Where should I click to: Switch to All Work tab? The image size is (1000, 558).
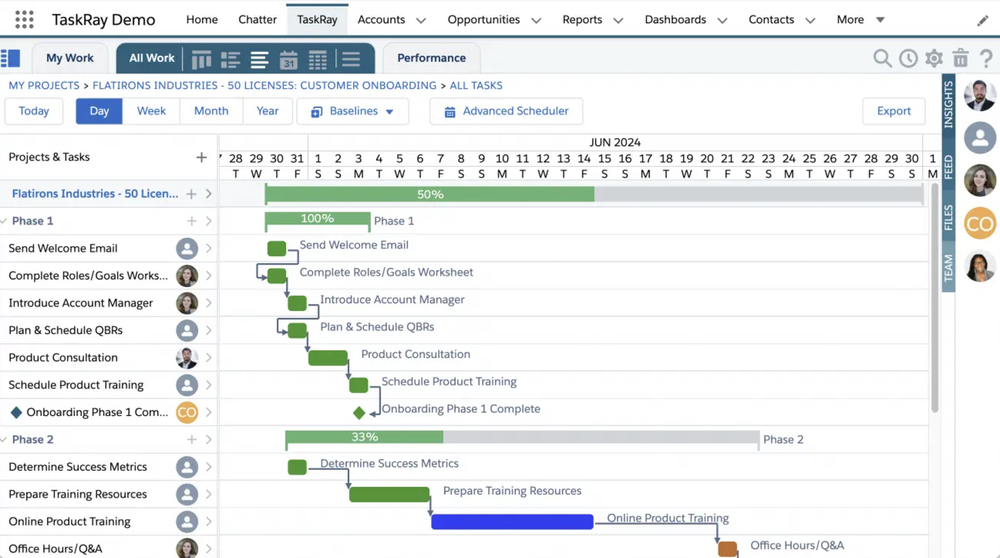coord(152,58)
